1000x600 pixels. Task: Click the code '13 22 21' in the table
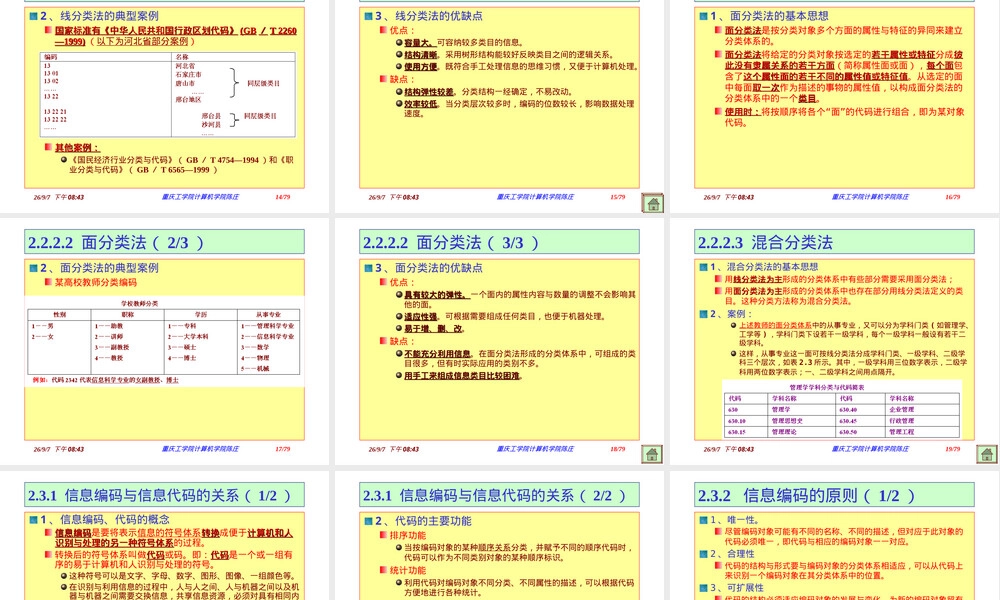pos(55,112)
